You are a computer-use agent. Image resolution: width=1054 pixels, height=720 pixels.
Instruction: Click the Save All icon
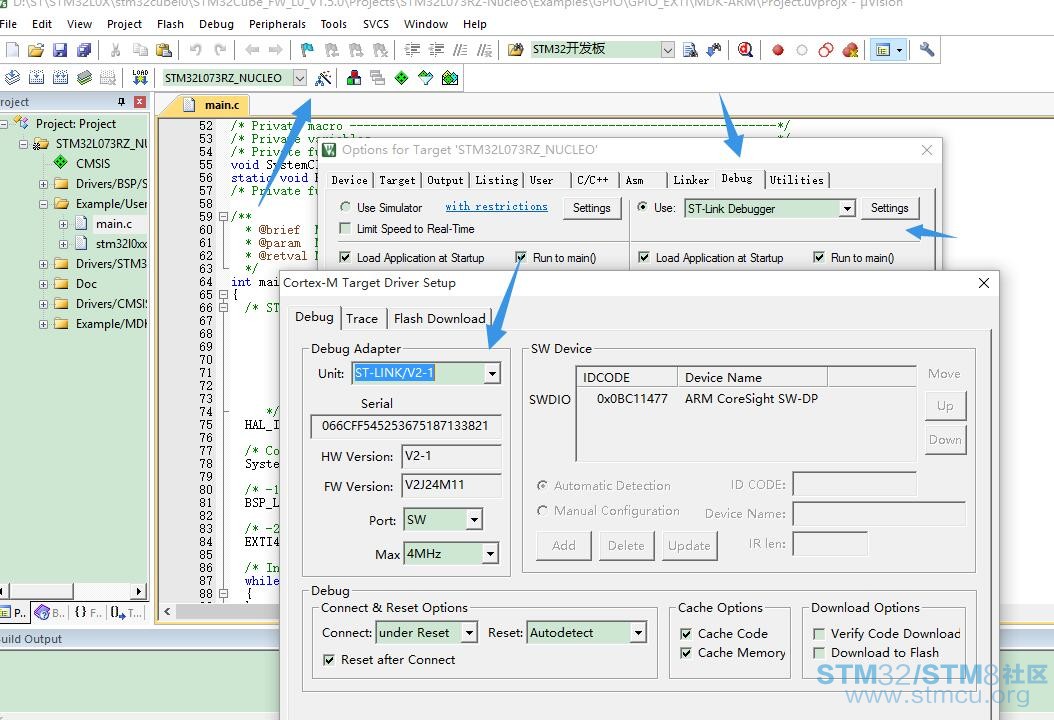click(84, 50)
